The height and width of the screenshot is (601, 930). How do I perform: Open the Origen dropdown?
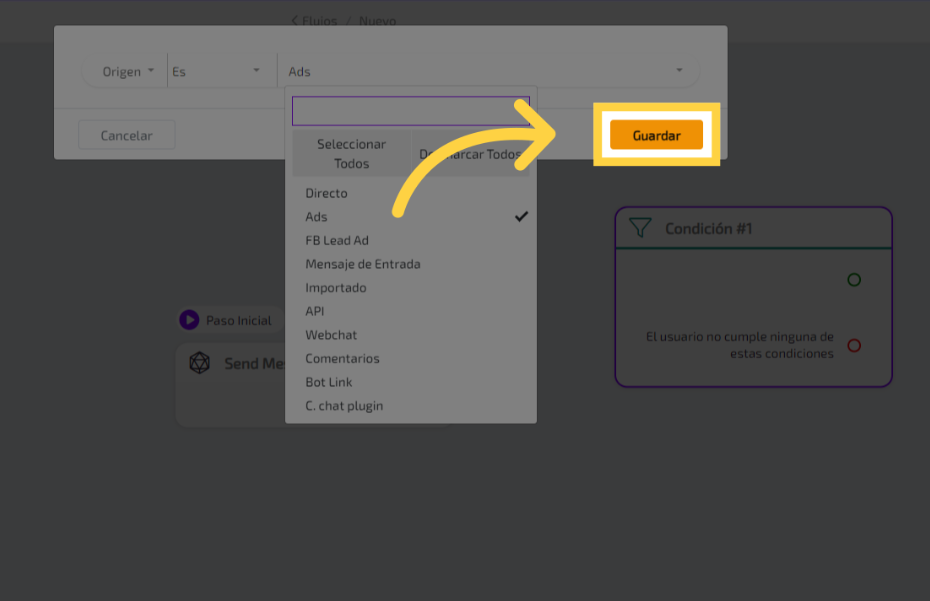click(127, 72)
